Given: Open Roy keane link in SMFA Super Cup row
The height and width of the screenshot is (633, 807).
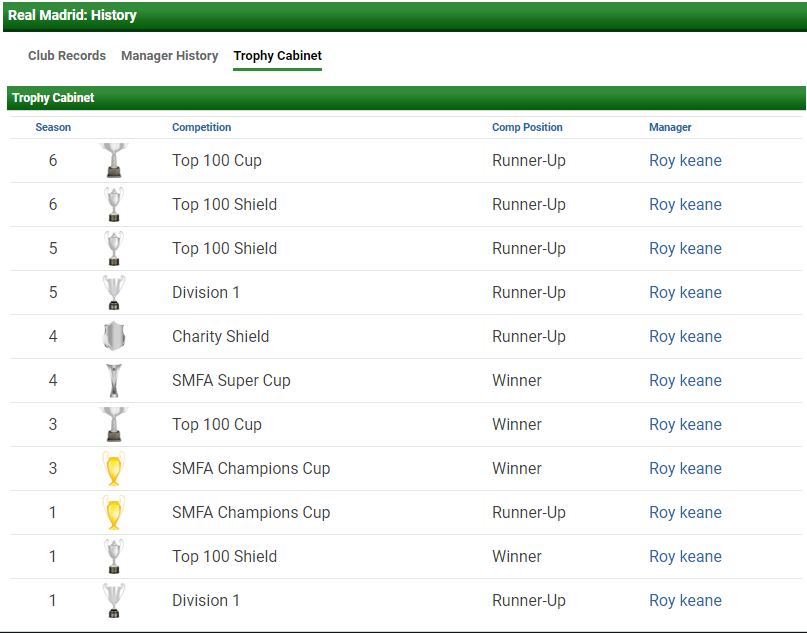Looking at the screenshot, I should click(x=685, y=381).
